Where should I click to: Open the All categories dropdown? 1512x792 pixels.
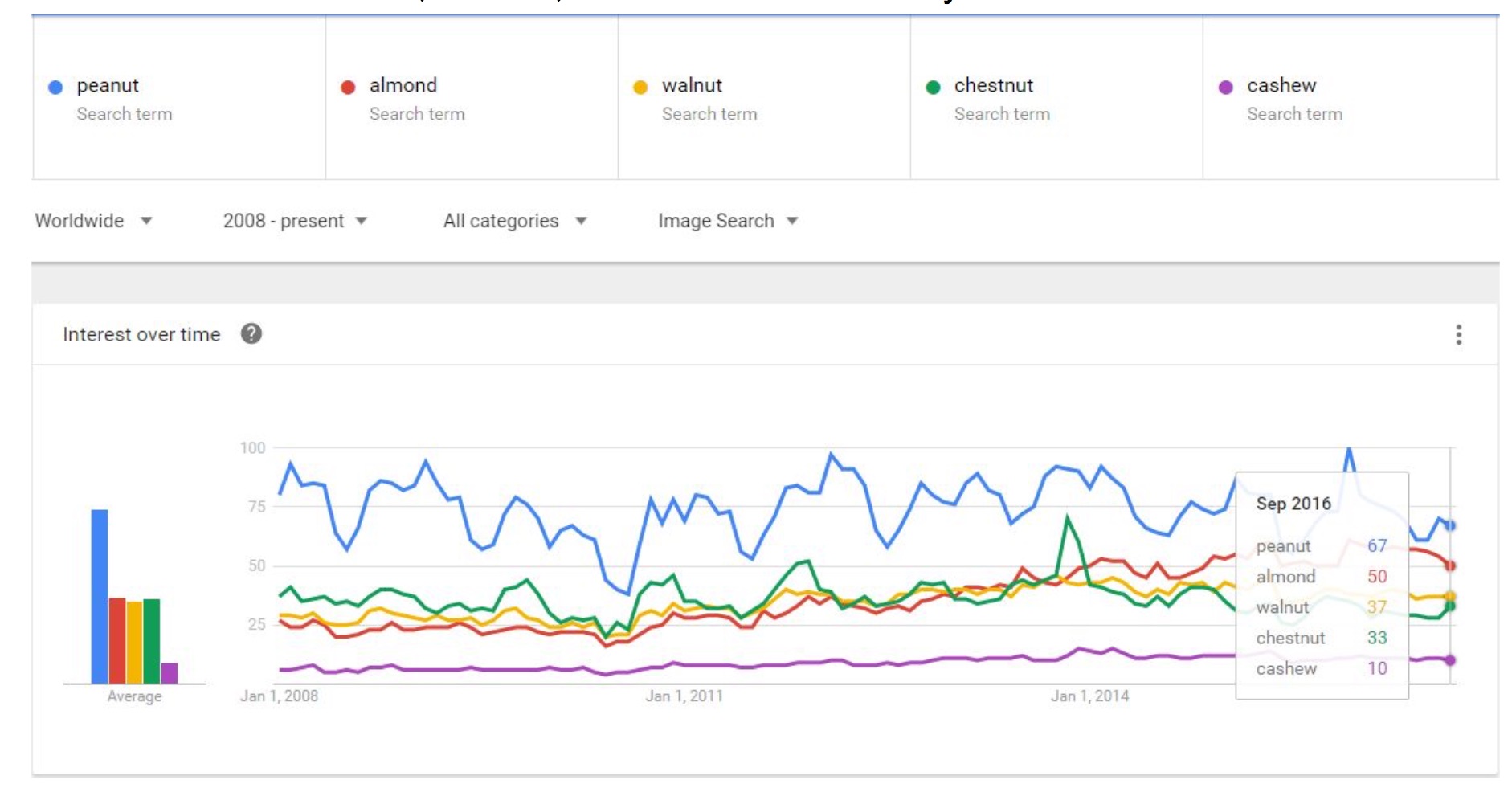click(515, 221)
